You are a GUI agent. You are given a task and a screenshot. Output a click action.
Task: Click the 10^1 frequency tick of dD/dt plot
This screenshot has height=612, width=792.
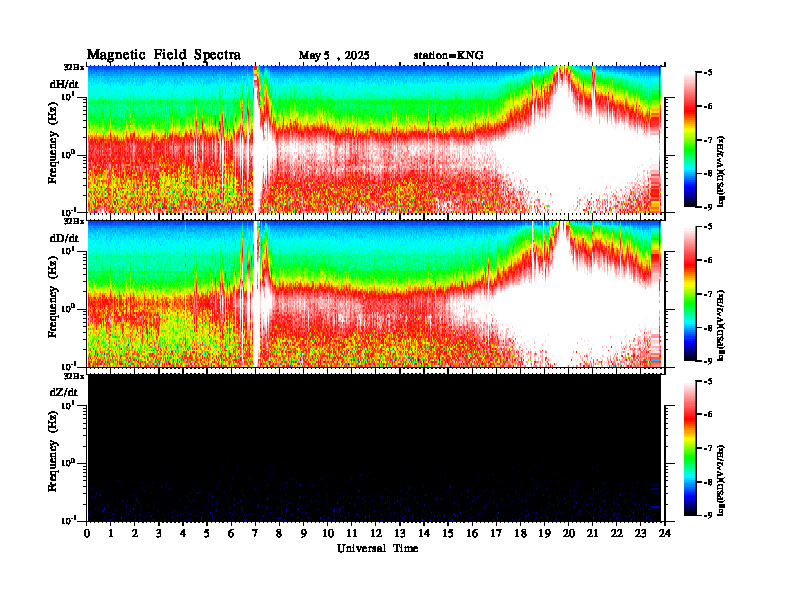(68, 251)
